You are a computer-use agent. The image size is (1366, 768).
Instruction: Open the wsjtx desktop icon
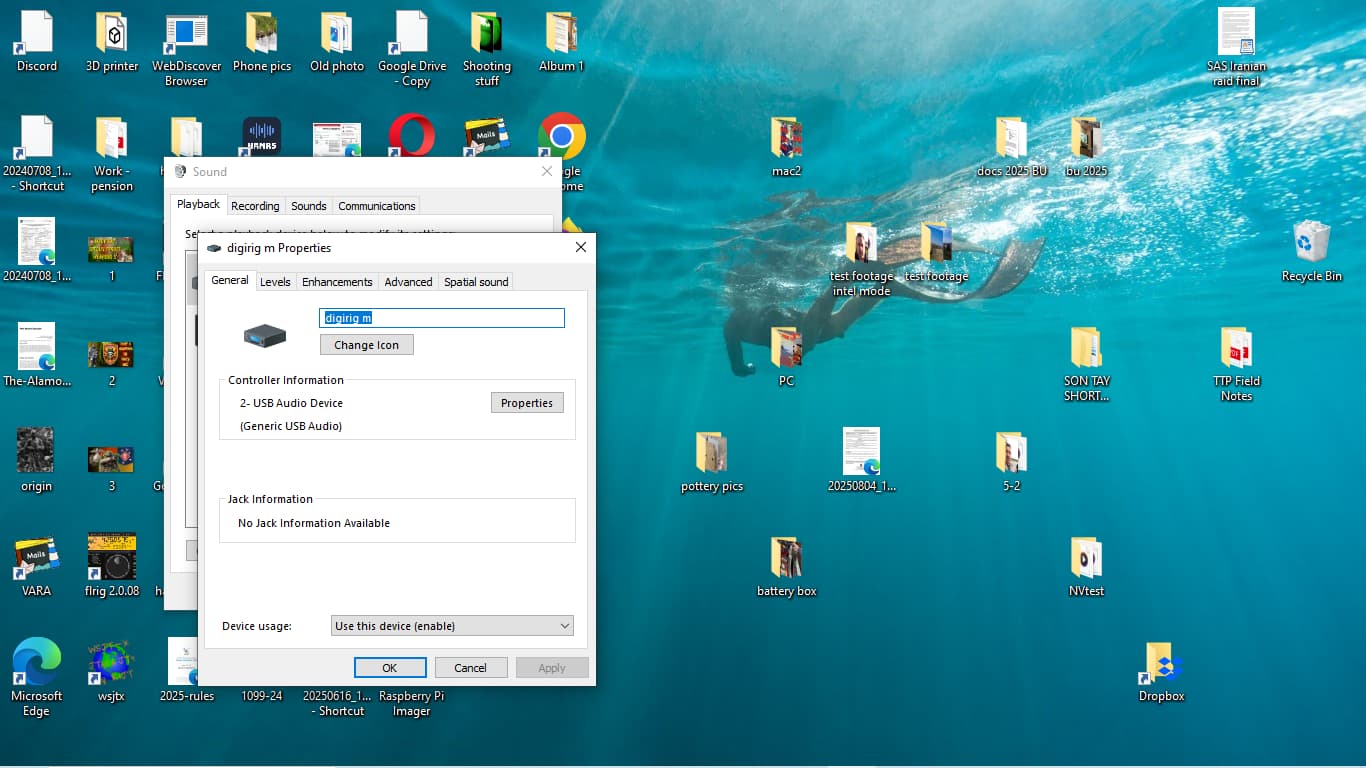[x=111, y=662]
